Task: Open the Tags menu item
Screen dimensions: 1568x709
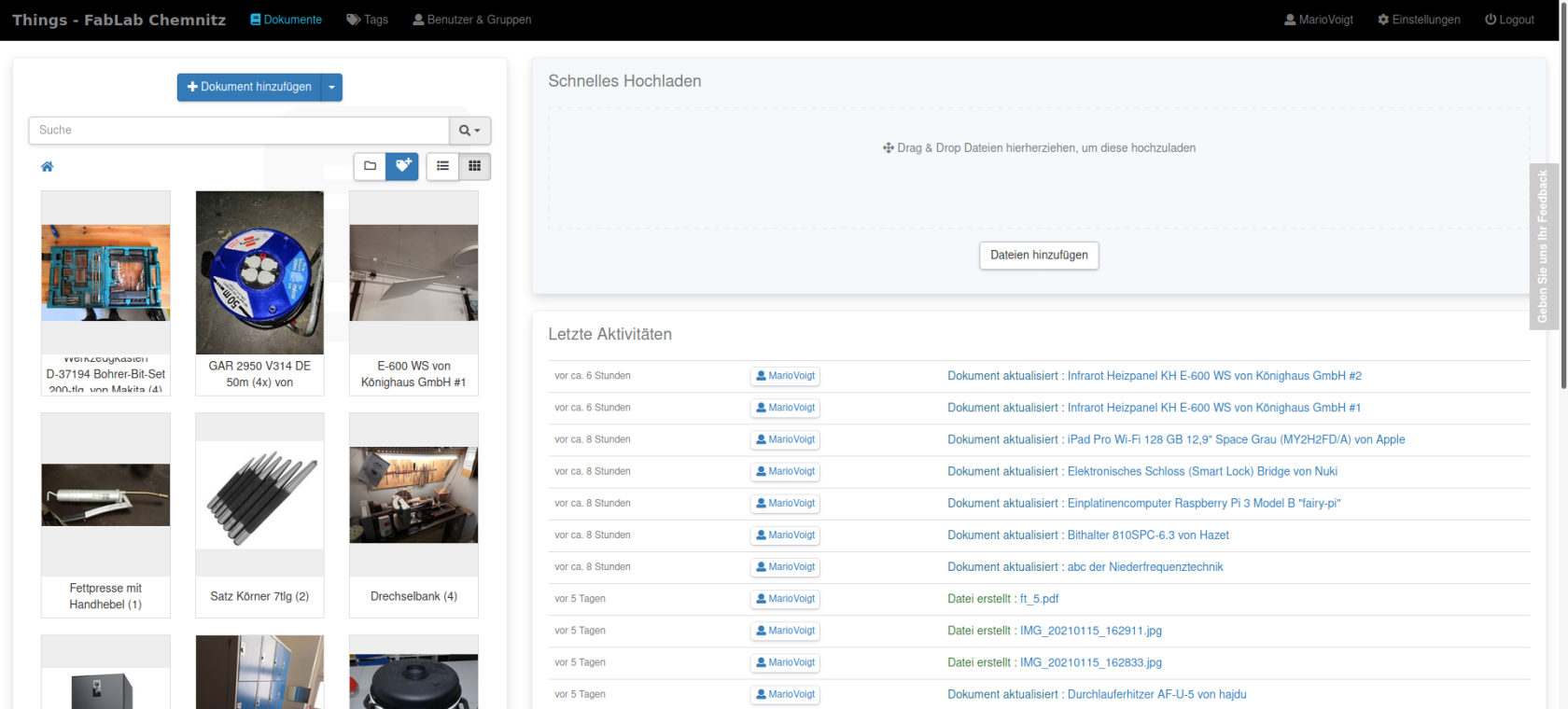Action: point(367,20)
